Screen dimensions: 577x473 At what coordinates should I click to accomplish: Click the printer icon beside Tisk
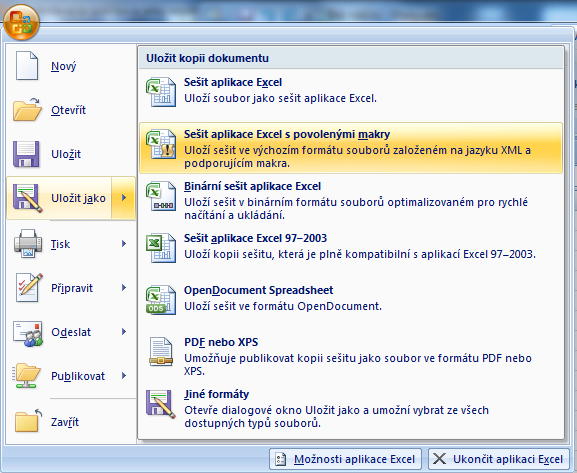pyautogui.click(x=28, y=244)
